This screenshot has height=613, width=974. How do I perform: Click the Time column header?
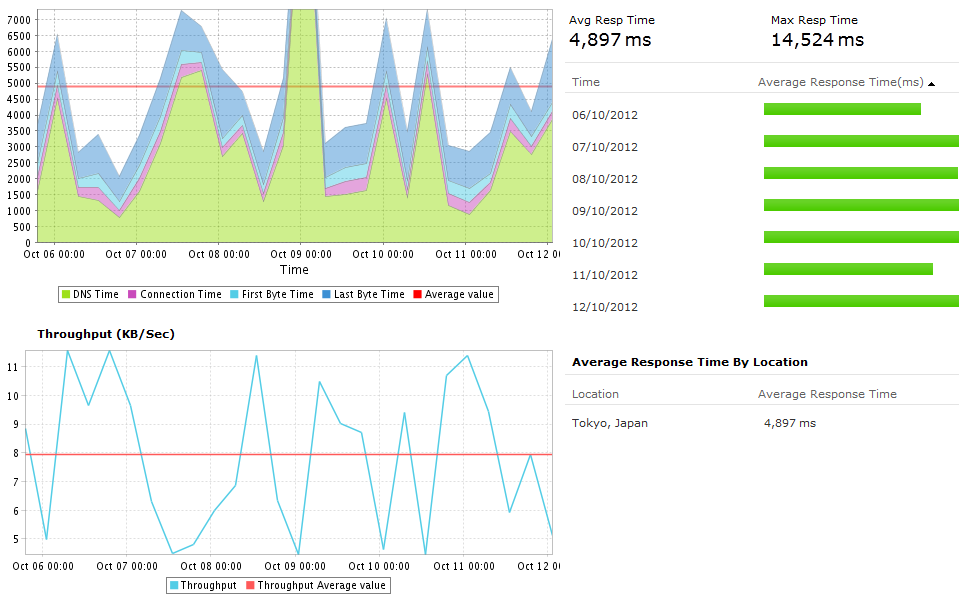pos(586,82)
